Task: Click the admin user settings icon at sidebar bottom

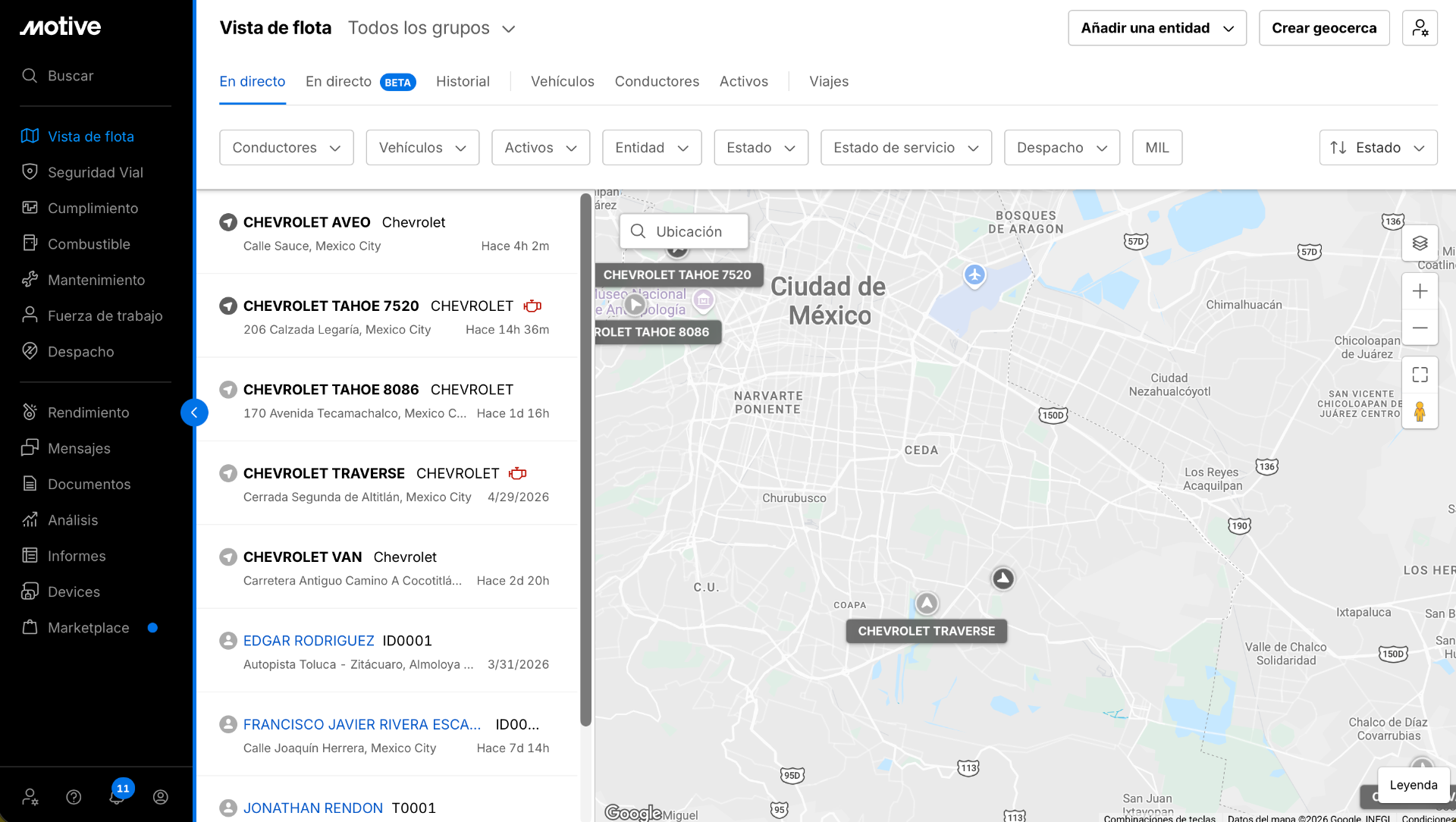Action: pos(30,797)
